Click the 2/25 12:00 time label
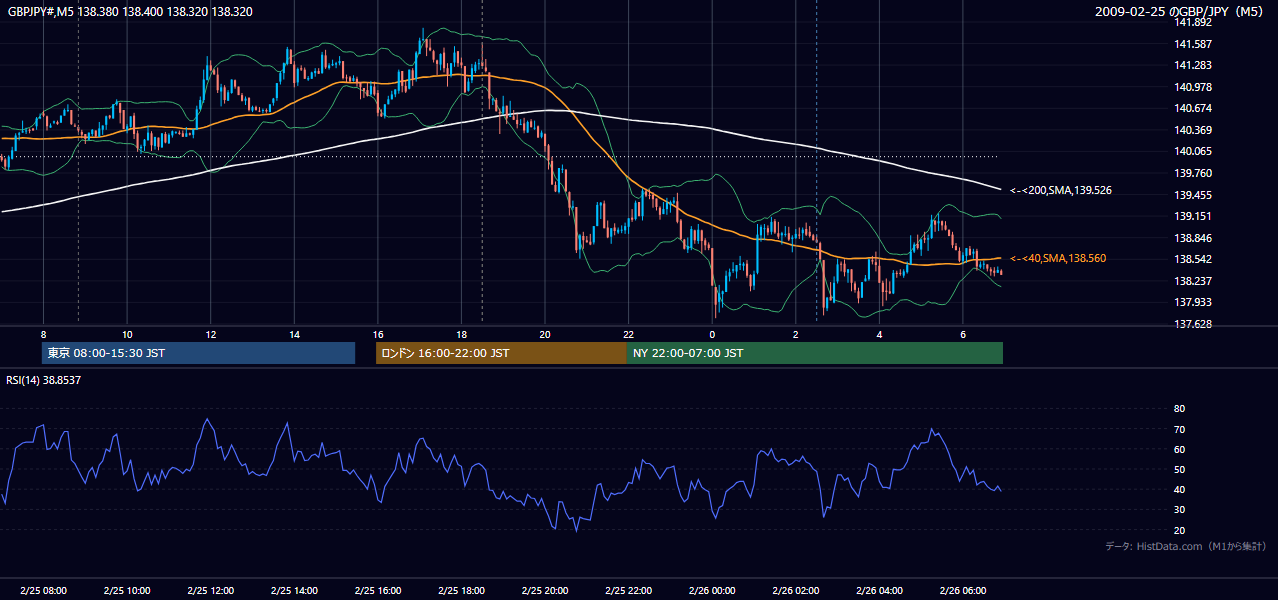Screen dimensions: 1278x600 click(x=211, y=591)
